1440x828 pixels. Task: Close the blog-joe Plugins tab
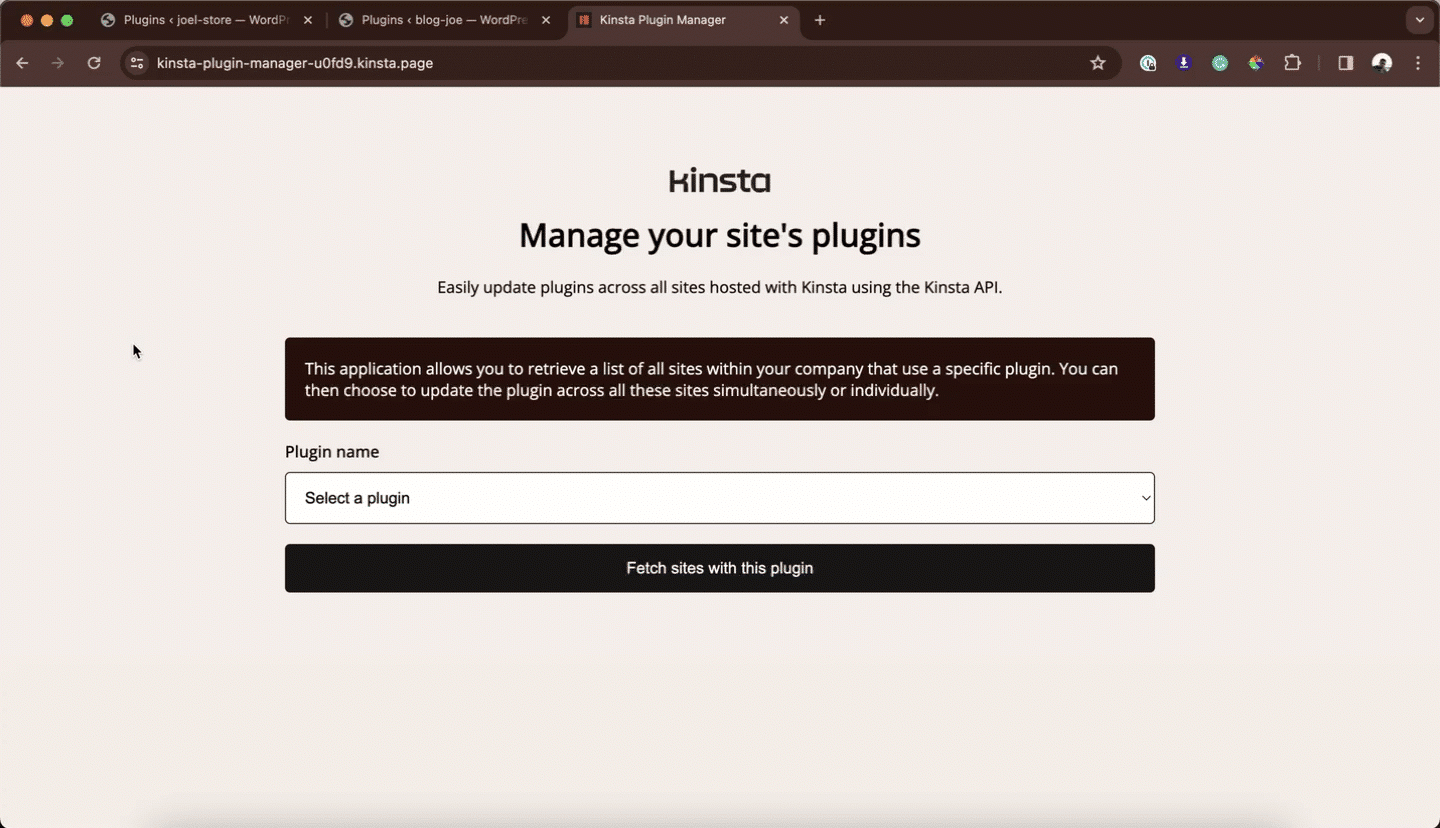546,20
